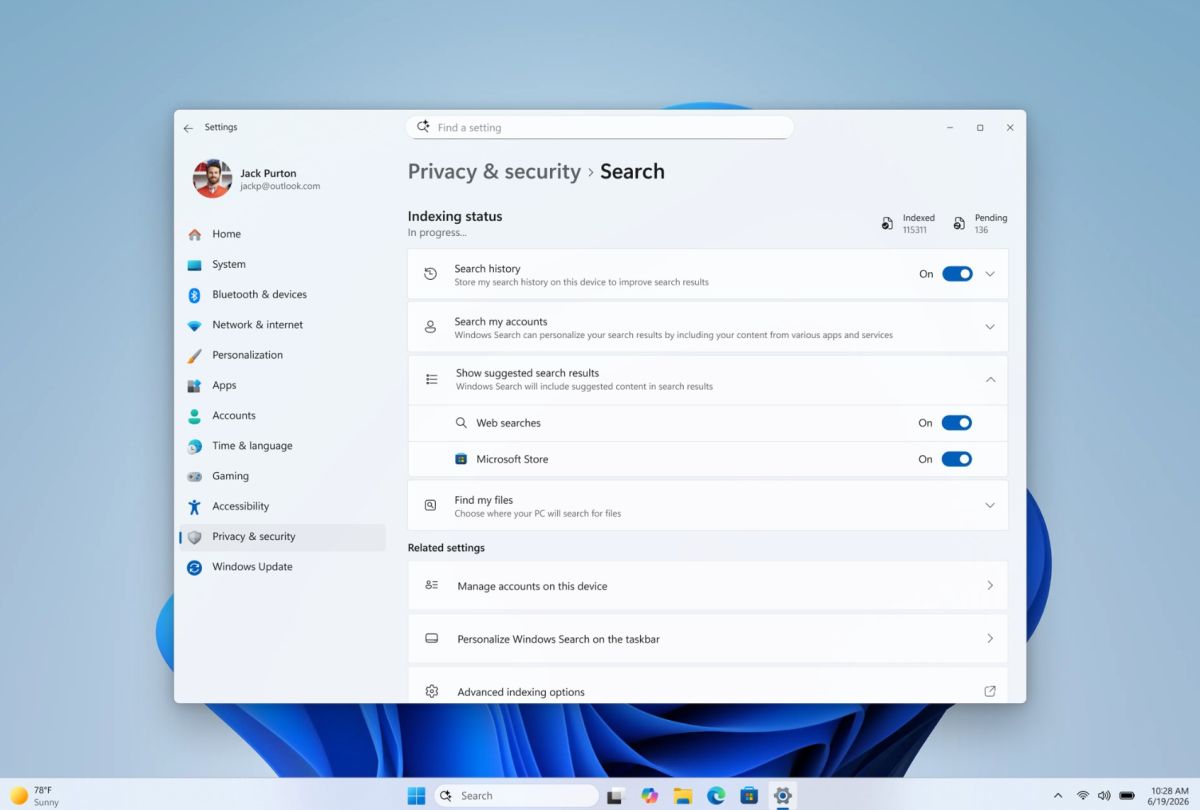Click the Indexed count 115311
1200x810 pixels.
pyautogui.click(x=914, y=230)
